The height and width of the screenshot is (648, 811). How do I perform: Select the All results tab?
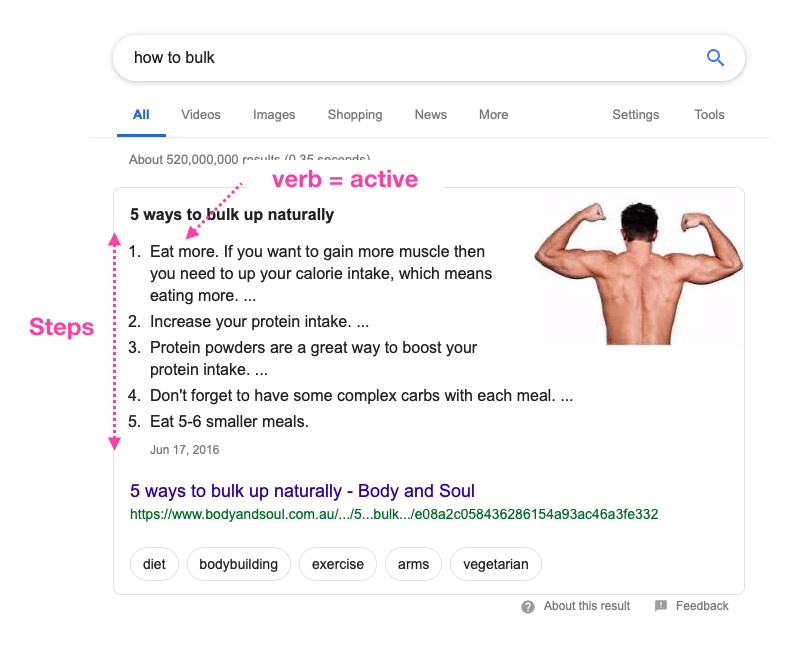141,115
